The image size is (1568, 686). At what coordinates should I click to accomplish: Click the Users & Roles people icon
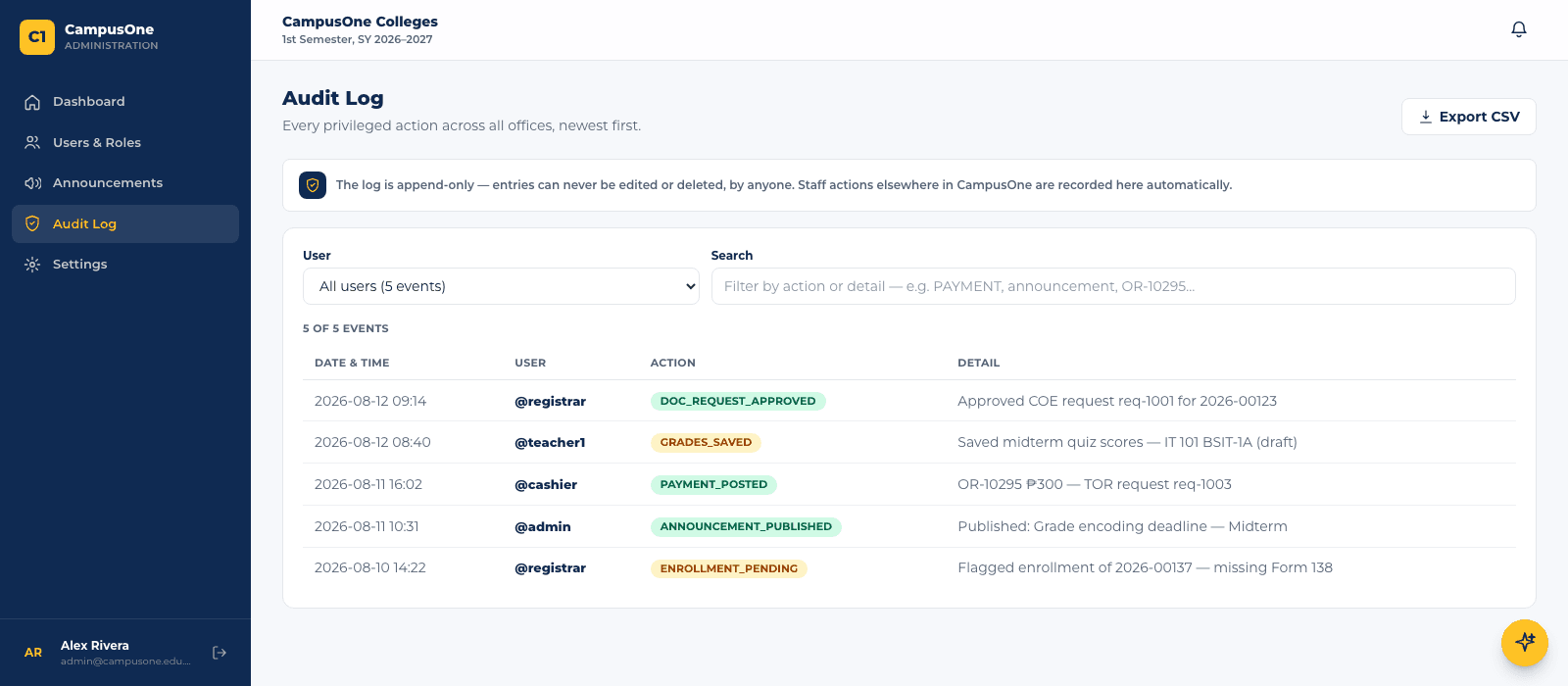coord(32,142)
